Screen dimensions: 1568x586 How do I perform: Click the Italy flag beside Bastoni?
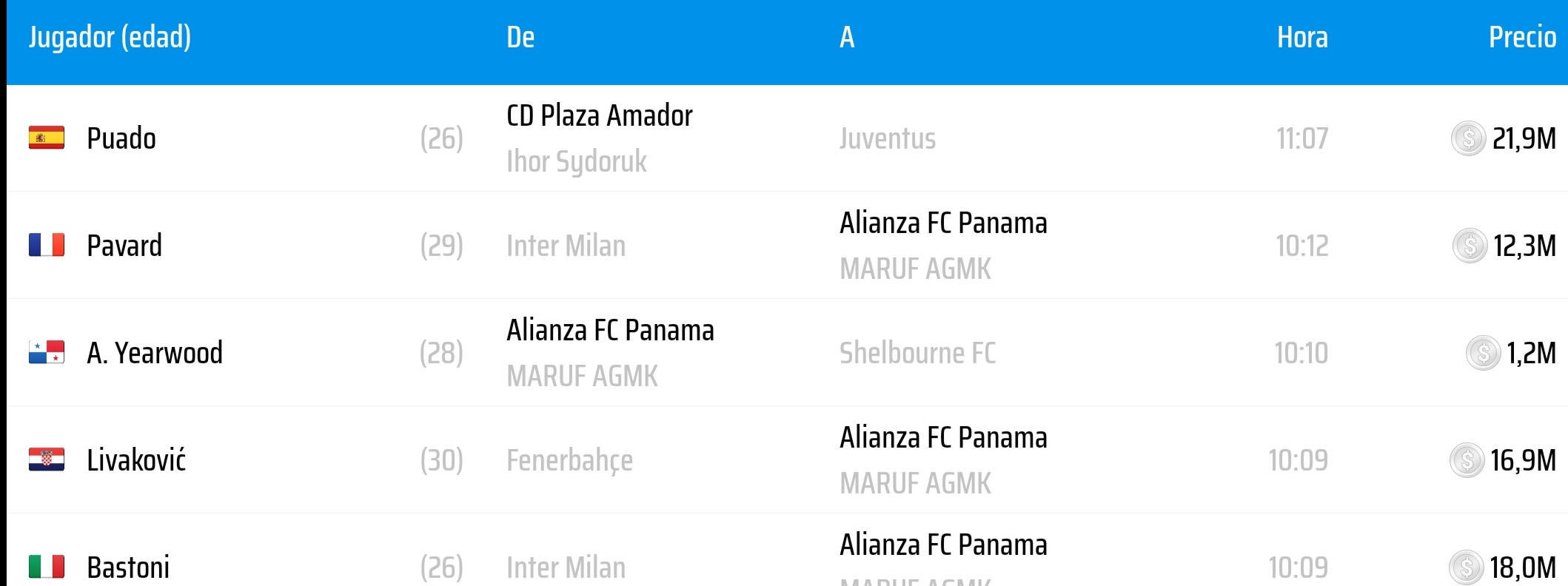47,568
